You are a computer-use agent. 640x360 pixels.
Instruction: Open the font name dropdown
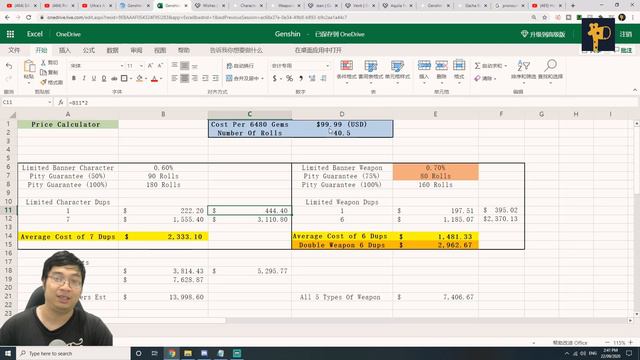[x=122, y=66]
